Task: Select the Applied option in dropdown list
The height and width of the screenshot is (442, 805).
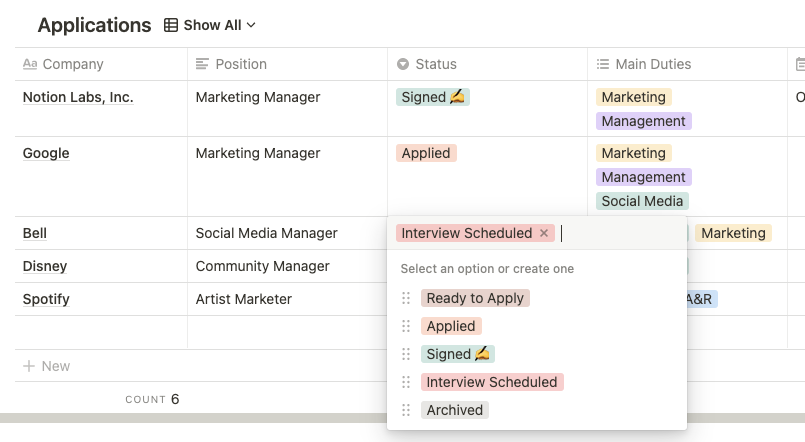Action: (451, 326)
